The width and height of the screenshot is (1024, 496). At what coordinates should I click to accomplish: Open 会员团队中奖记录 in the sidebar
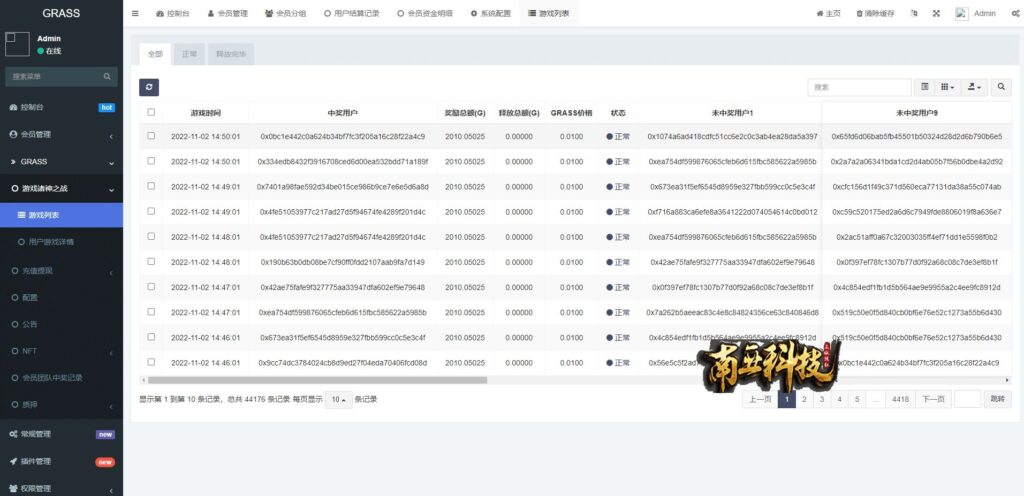(x=61, y=378)
